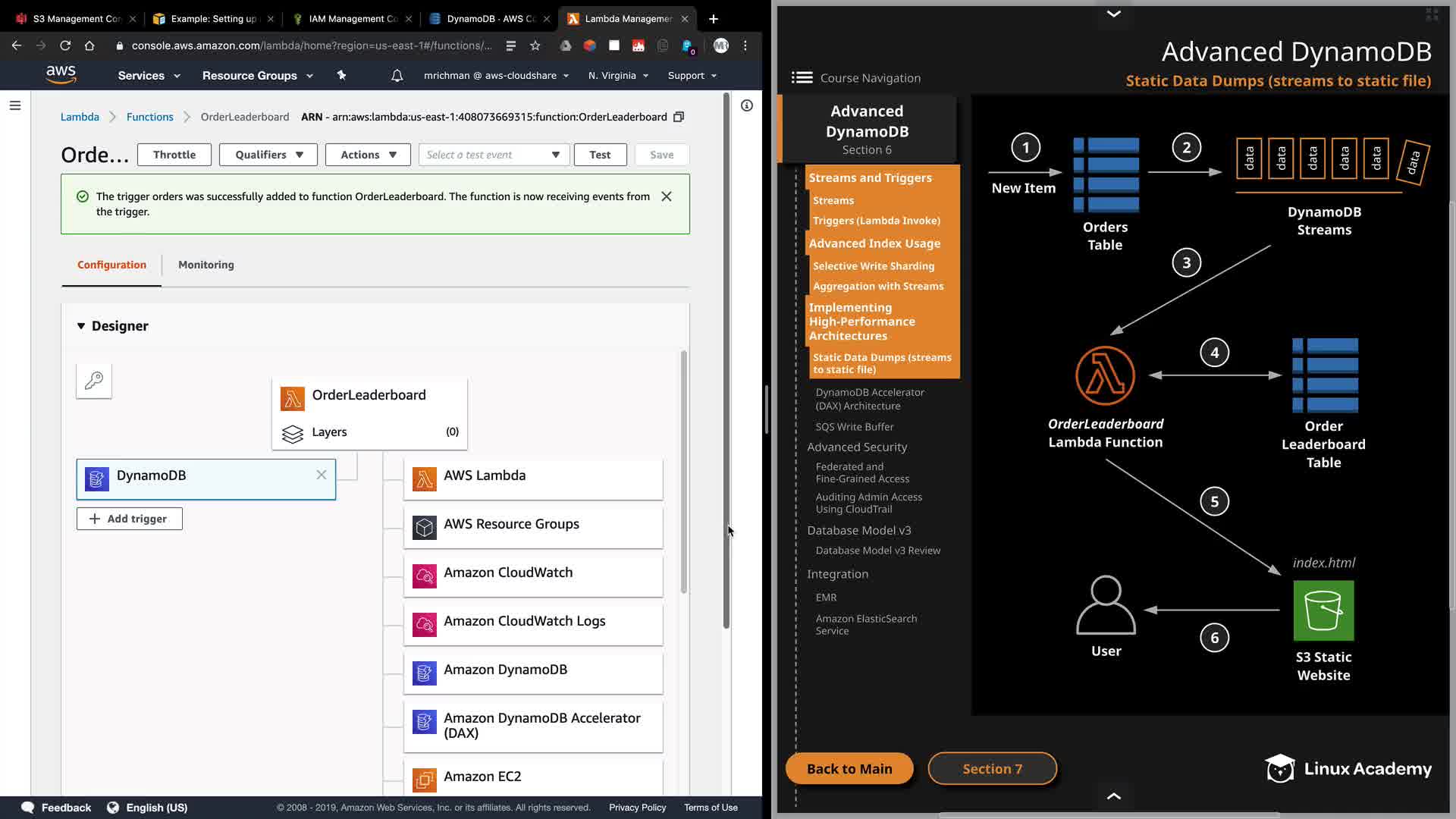Open Select a test event combo box
Screen dimensions: 1456x819
tap(493, 155)
